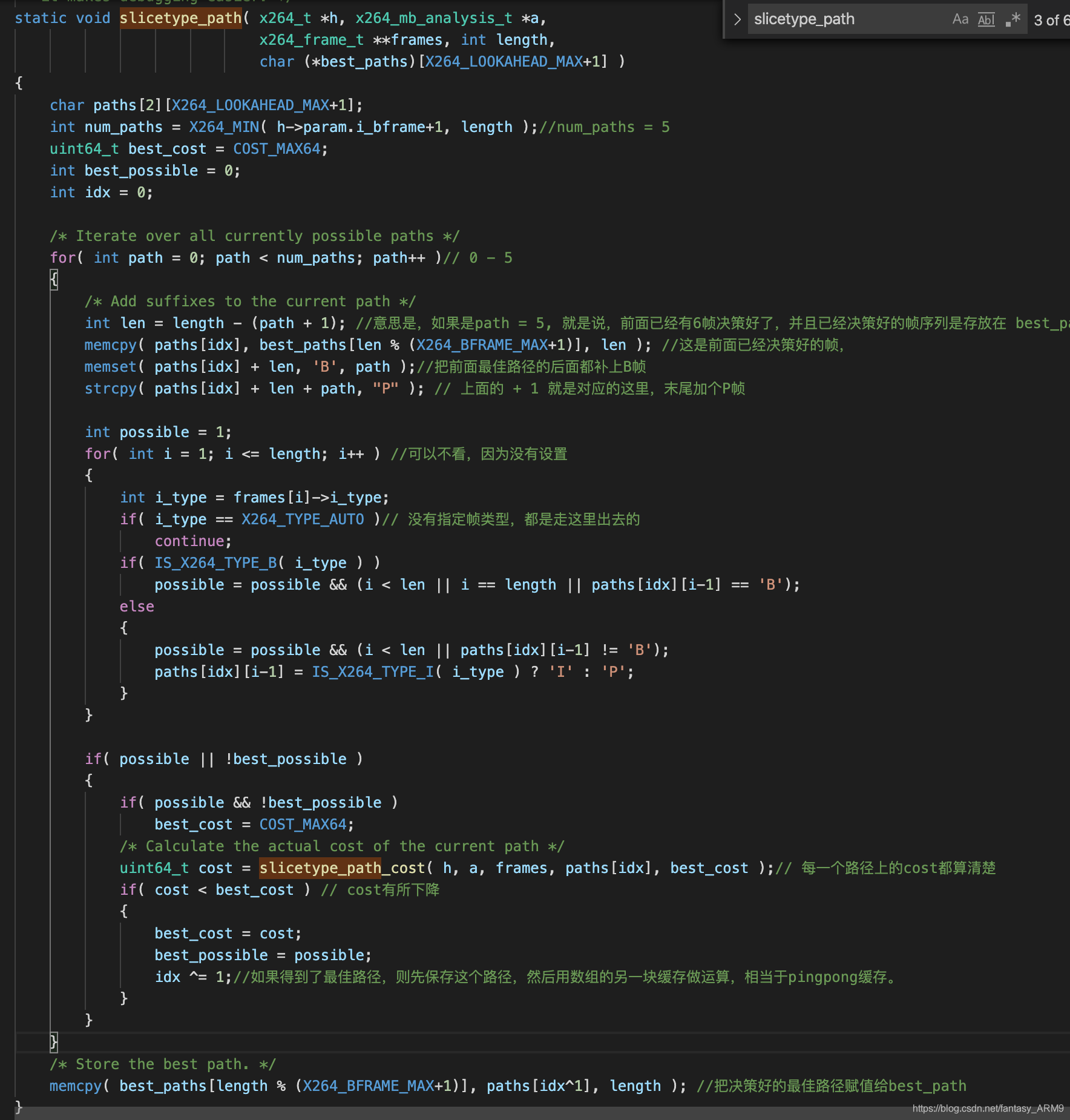Click the strcpy call
The height and width of the screenshot is (1120, 1070).
pos(111,389)
